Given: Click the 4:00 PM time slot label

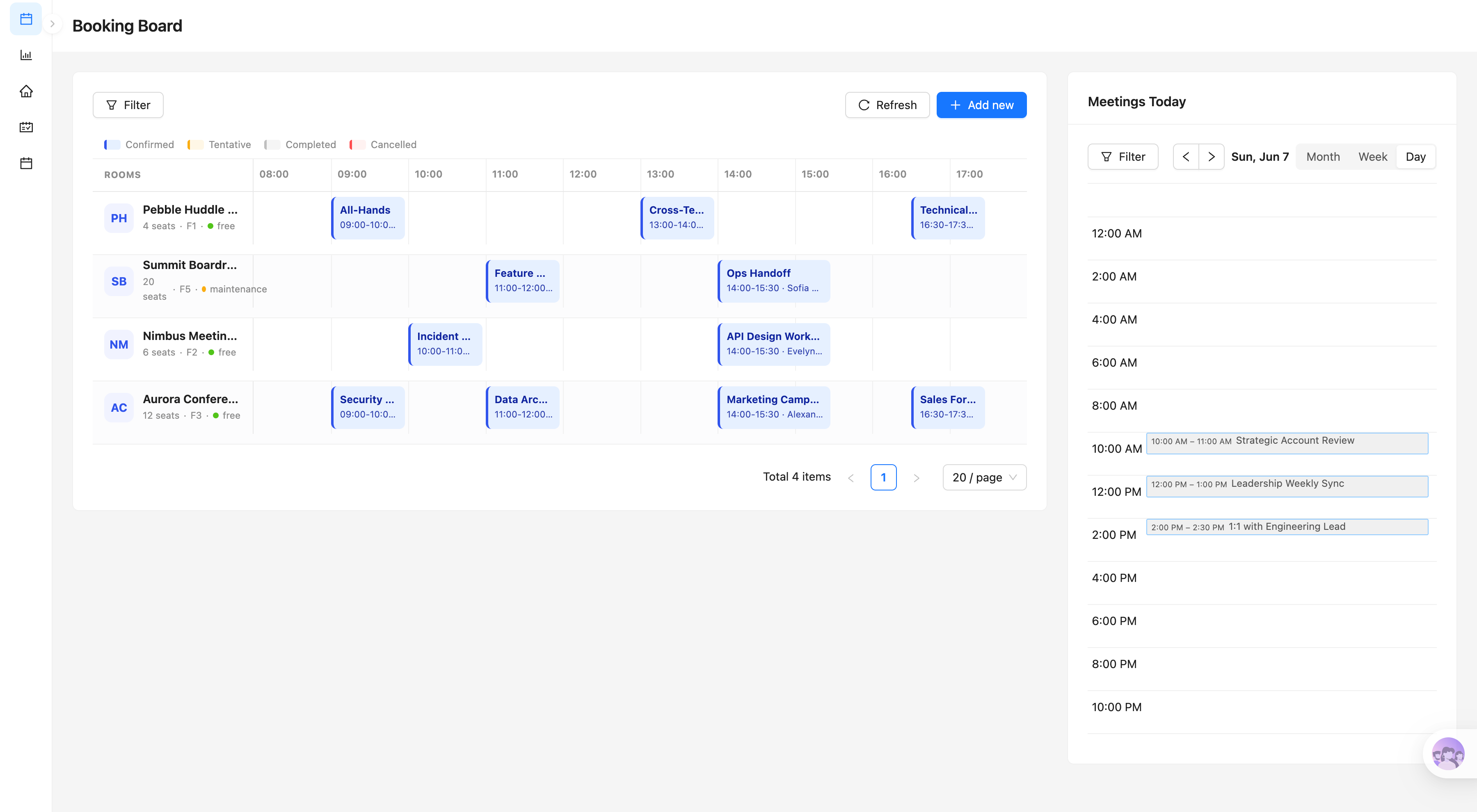Looking at the screenshot, I should pyautogui.click(x=1114, y=577).
